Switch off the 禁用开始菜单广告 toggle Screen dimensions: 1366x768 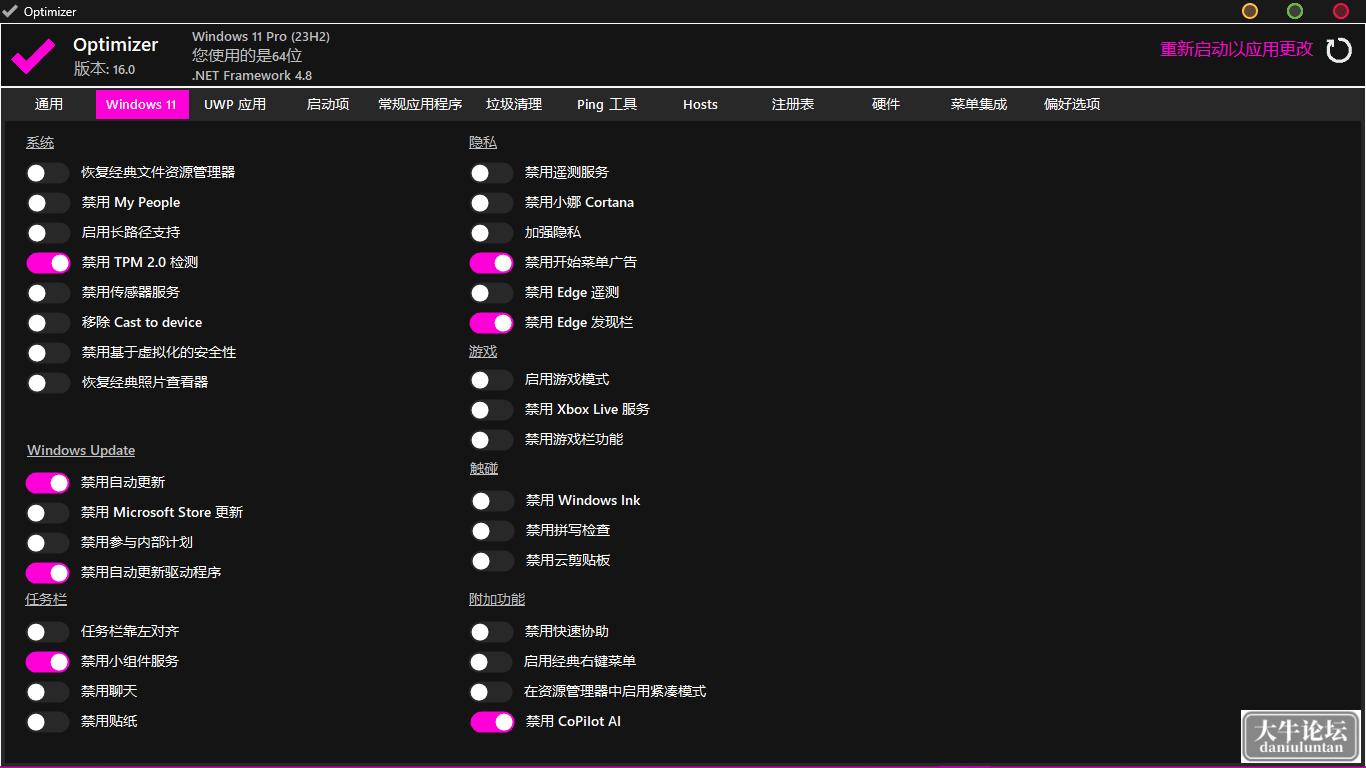tap(492, 263)
